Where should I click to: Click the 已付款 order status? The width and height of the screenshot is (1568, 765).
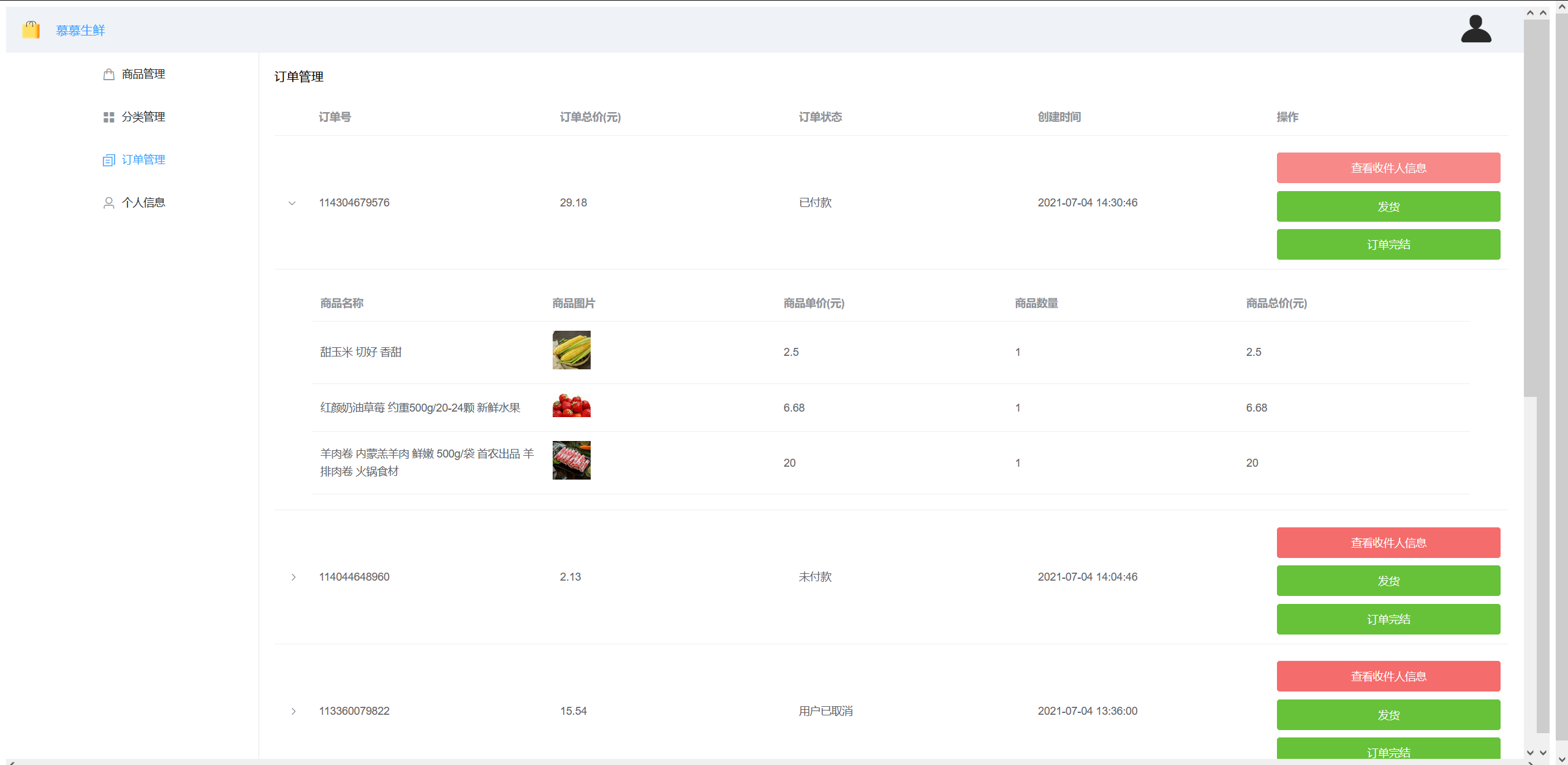tap(816, 203)
